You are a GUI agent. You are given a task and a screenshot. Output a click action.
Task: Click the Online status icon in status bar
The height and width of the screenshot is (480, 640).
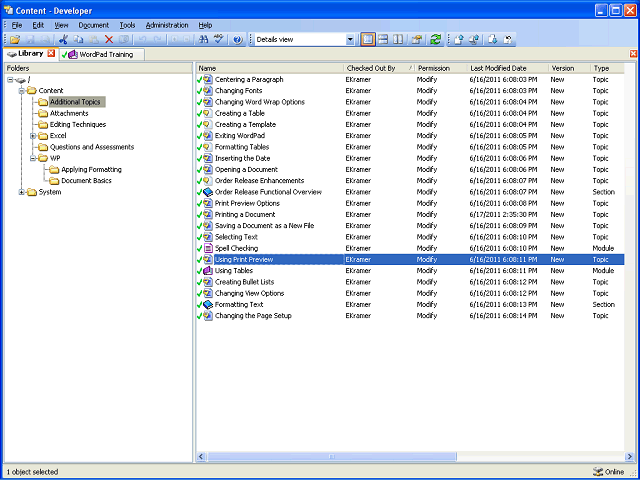[598, 471]
